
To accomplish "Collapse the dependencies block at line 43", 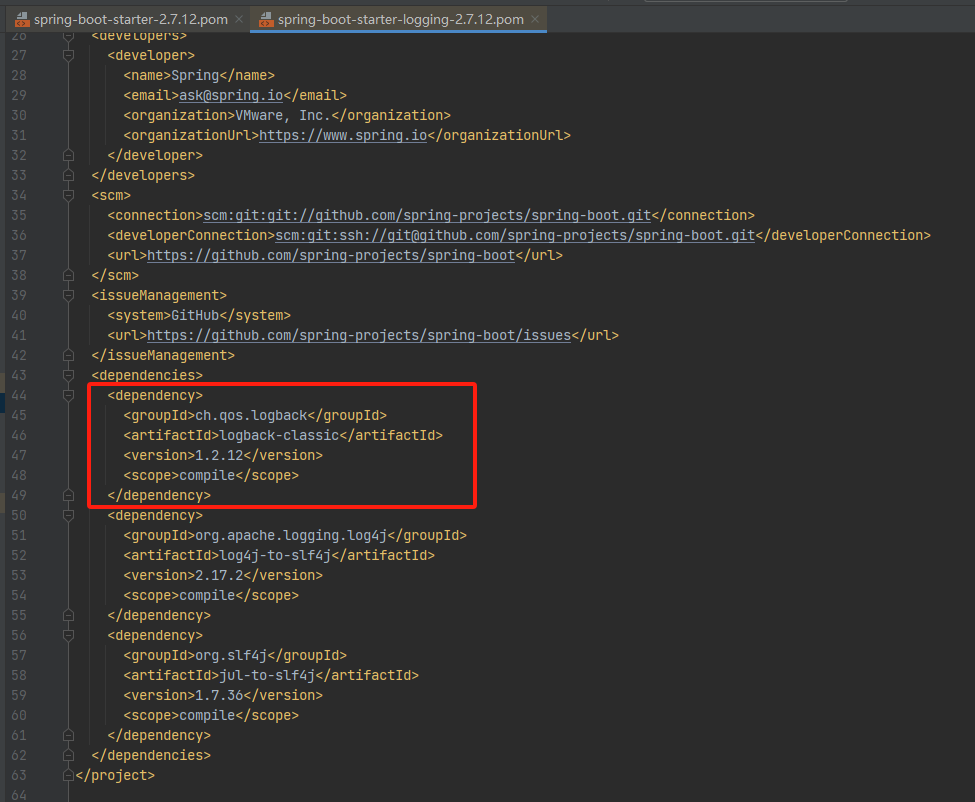I will [x=68, y=375].
